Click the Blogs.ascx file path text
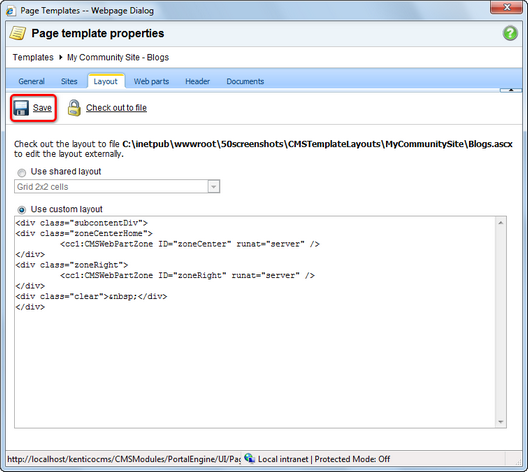Viewport: 528px width, 472px height. pyautogui.click(x=317, y=144)
